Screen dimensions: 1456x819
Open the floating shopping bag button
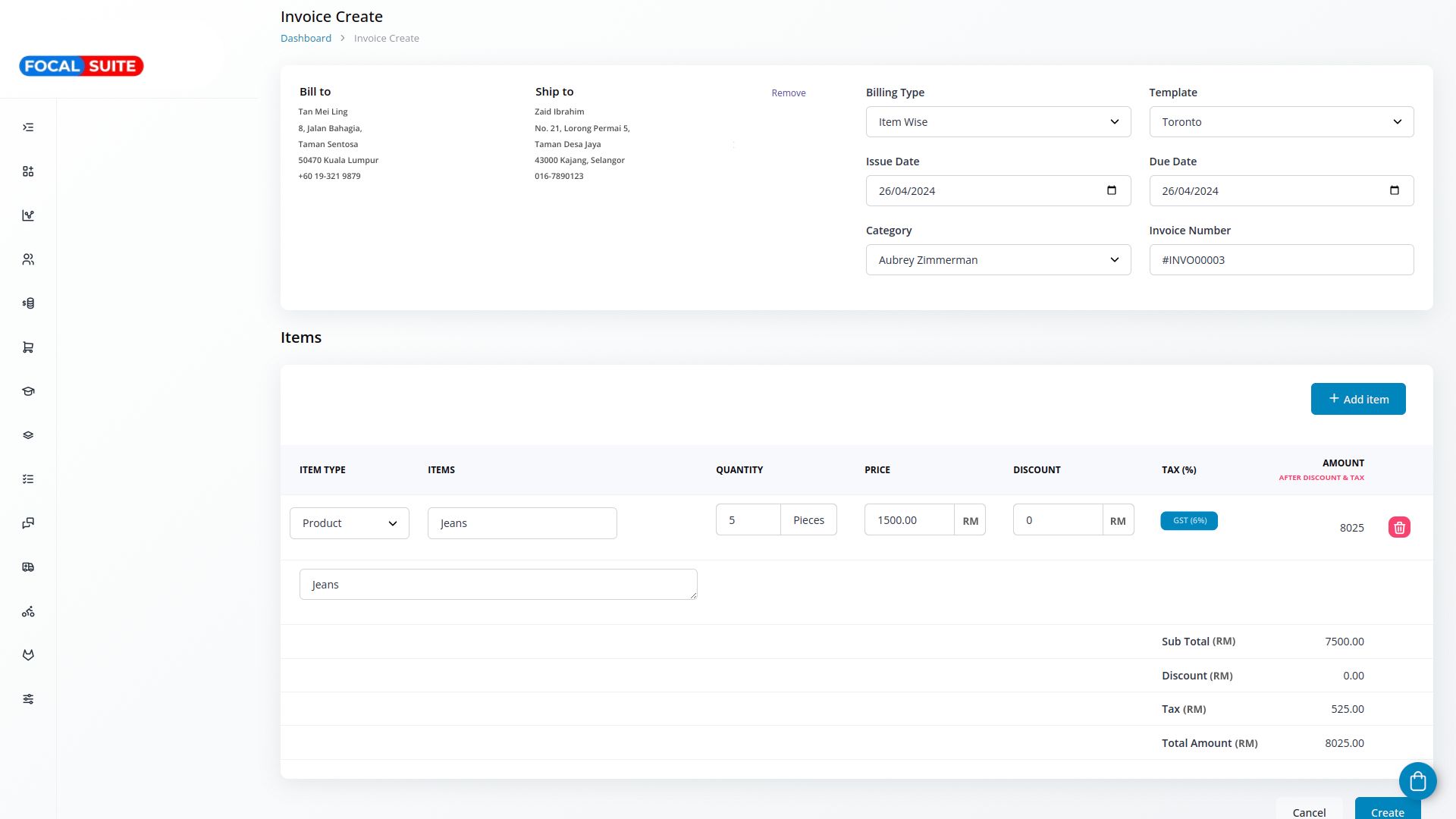1417,781
